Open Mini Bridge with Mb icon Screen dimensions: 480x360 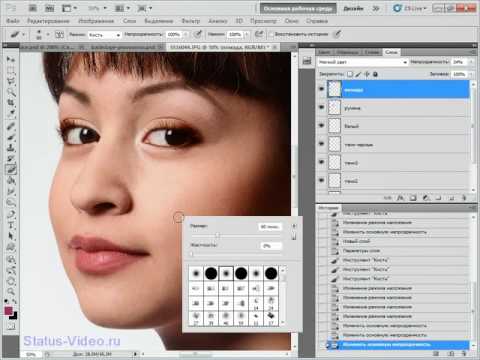tap(49, 8)
